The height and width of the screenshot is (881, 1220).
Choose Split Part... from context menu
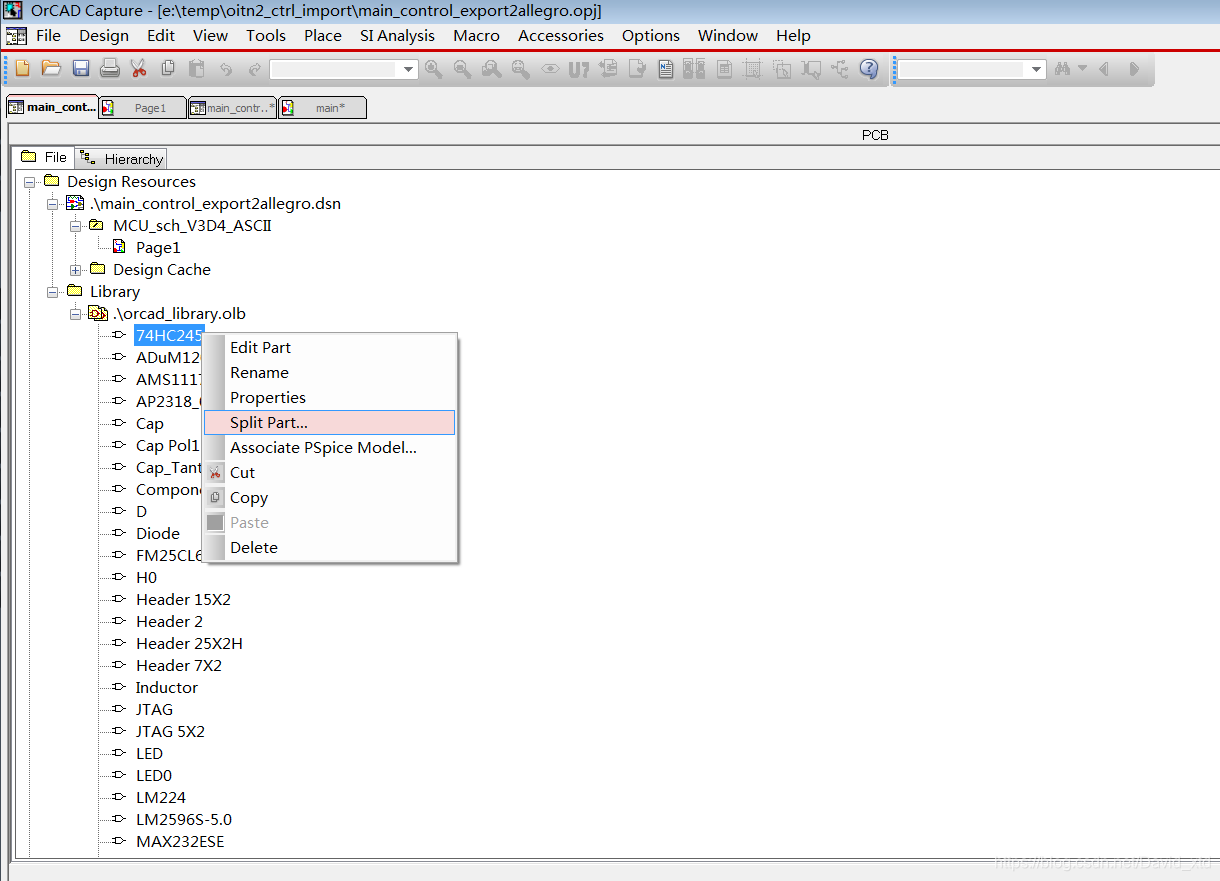point(329,422)
